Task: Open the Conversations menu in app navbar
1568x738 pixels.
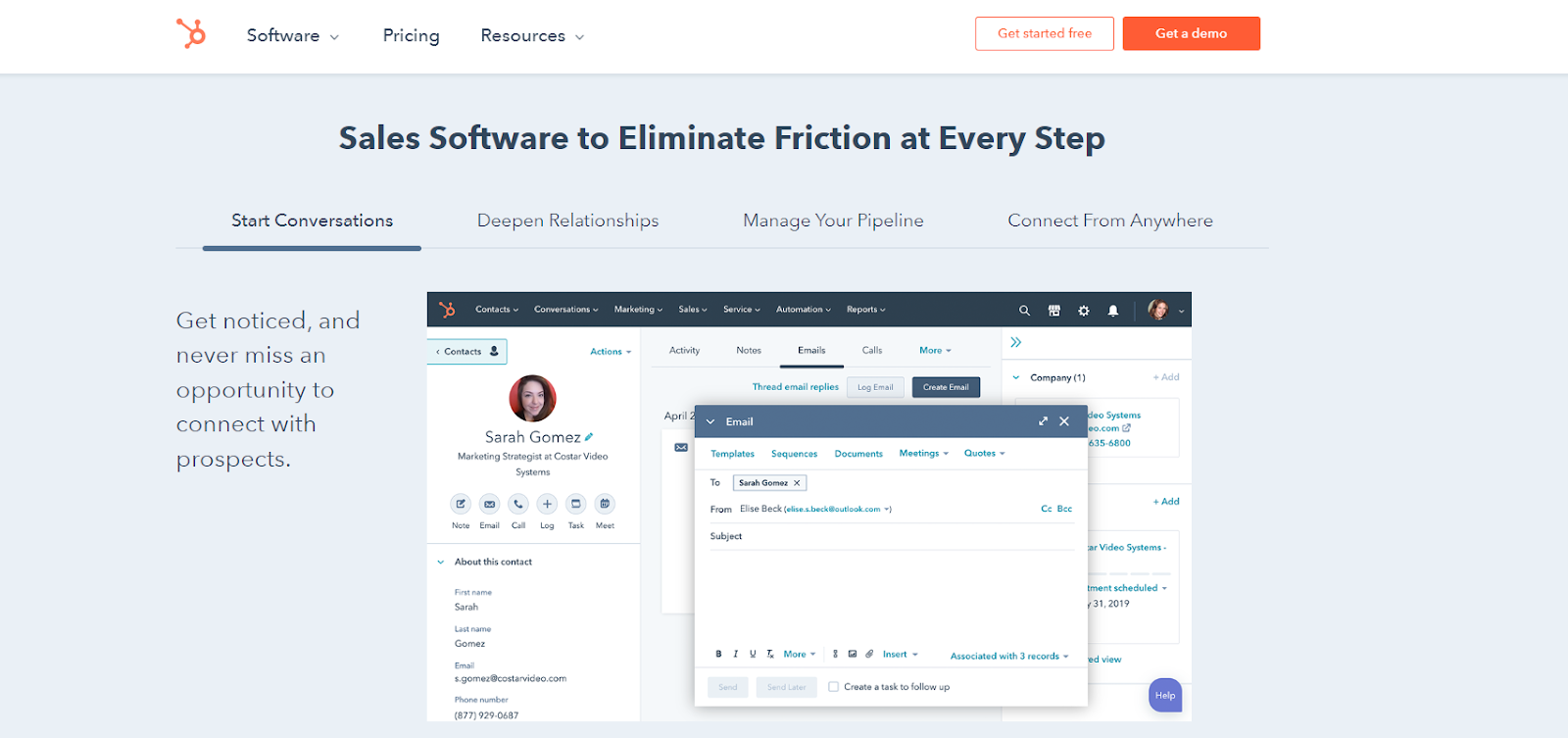Action: (x=566, y=310)
